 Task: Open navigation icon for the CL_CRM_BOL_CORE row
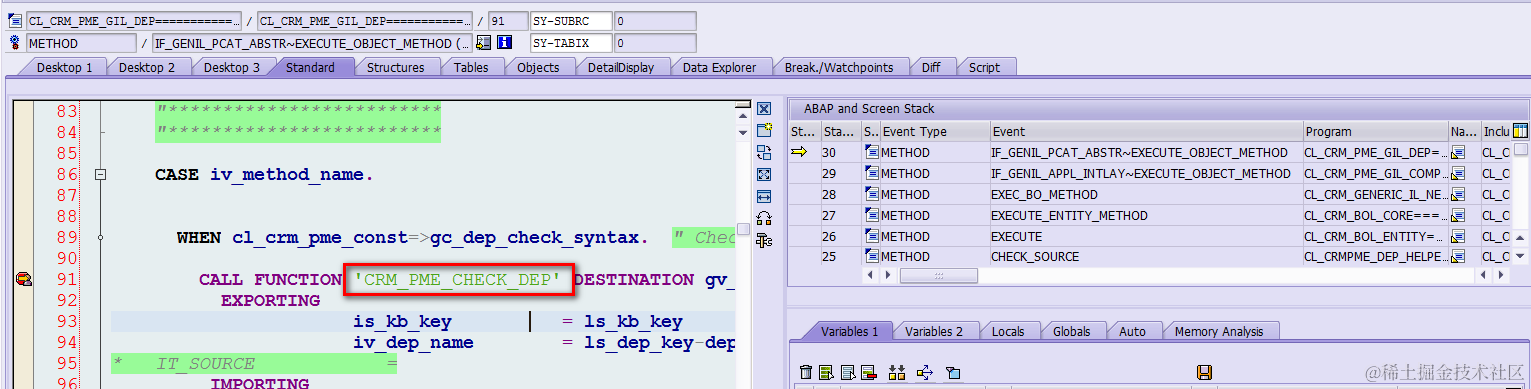[1457, 215]
